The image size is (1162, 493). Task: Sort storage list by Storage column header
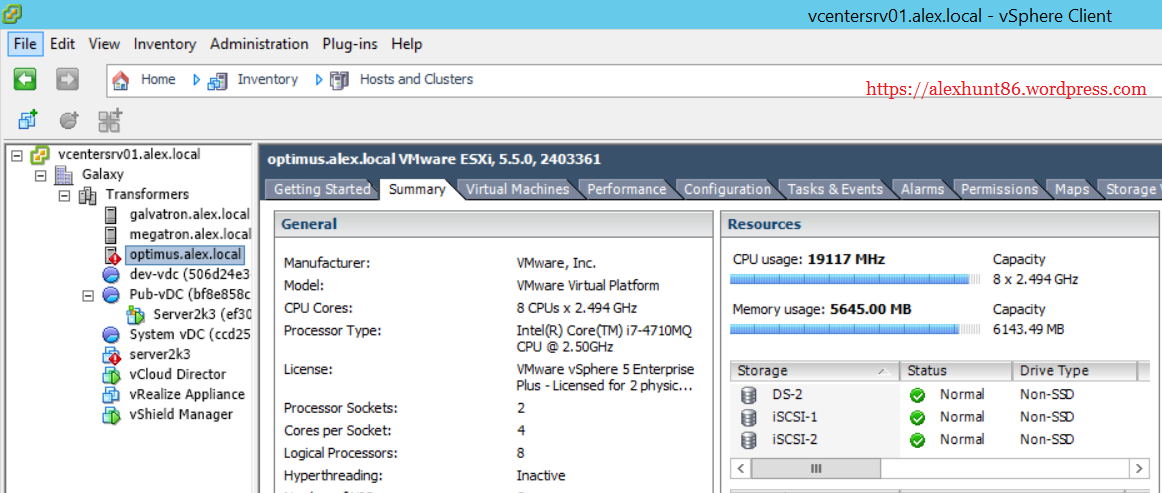(x=814, y=371)
